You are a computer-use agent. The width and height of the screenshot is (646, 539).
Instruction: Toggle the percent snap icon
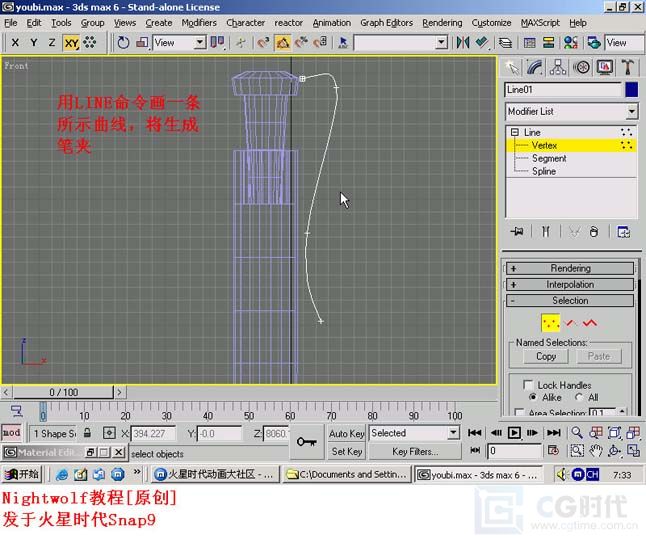coord(301,42)
